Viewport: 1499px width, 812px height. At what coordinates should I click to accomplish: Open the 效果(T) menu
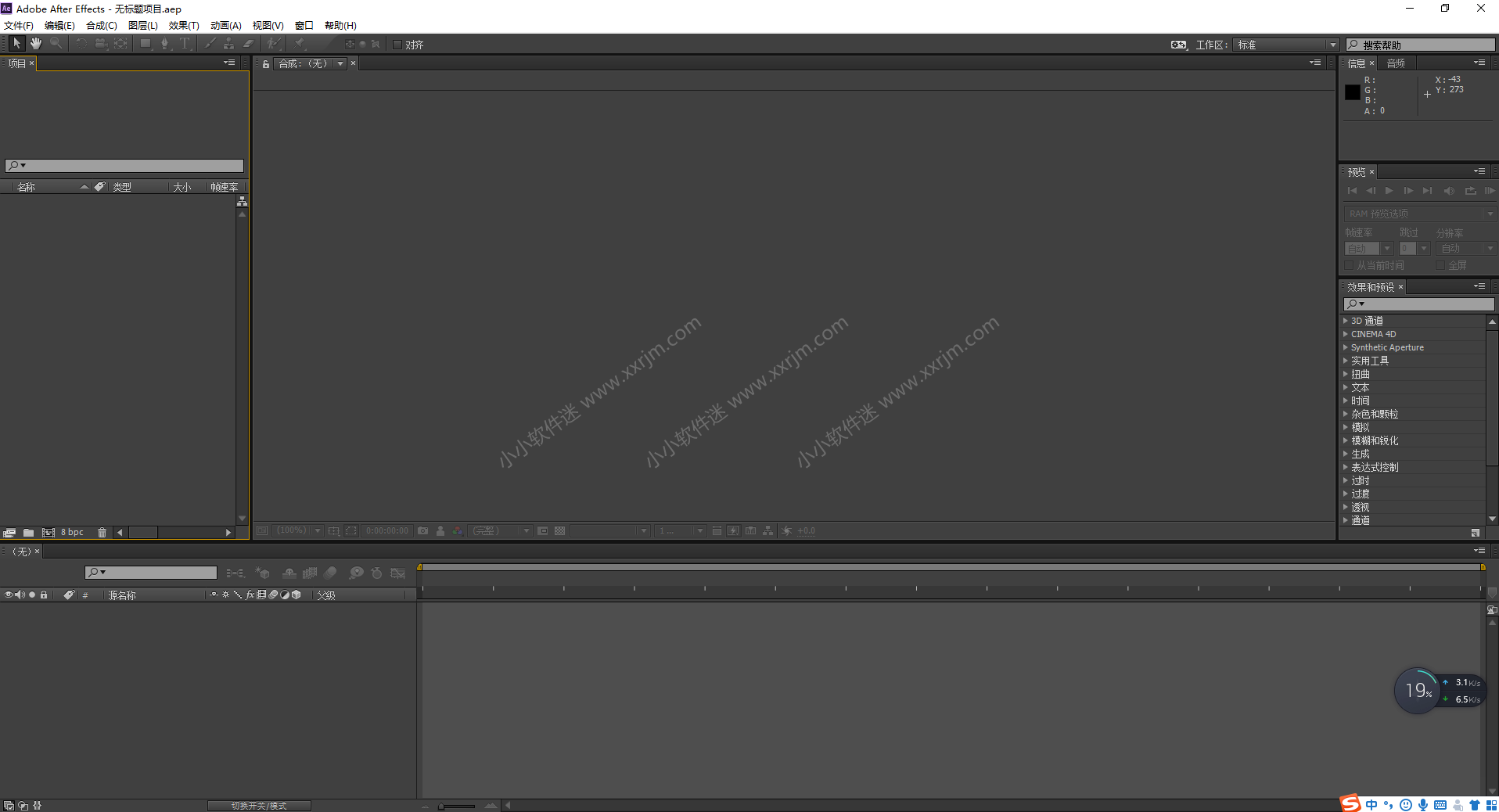(x=184, y=25)
